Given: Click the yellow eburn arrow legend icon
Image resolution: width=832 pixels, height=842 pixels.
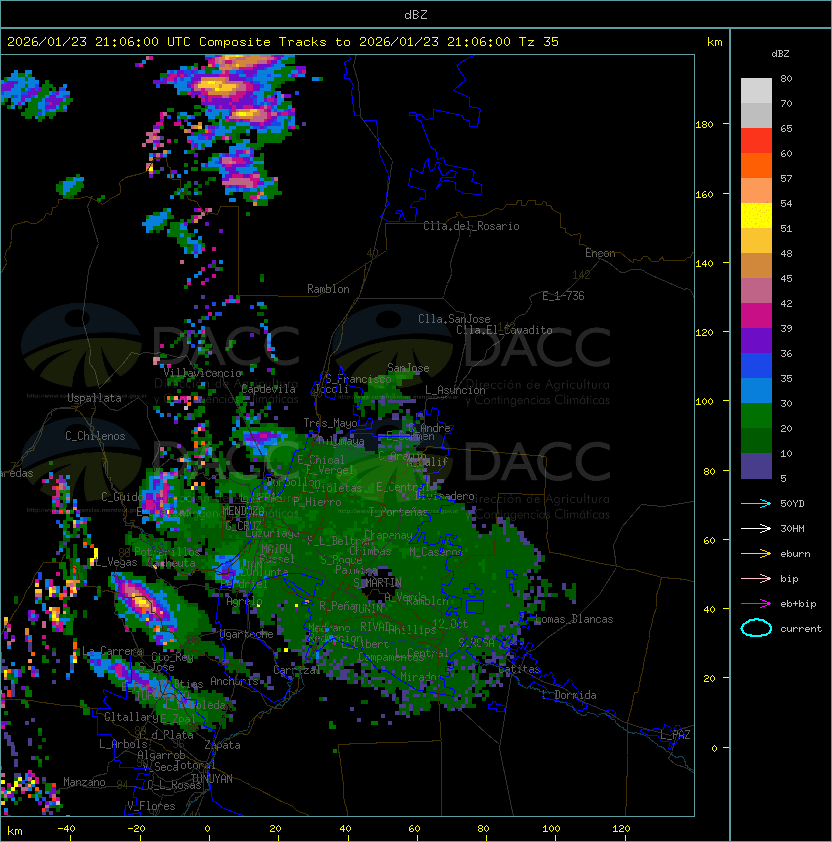Looking at the screenshot, I should (x=756, y=554).
